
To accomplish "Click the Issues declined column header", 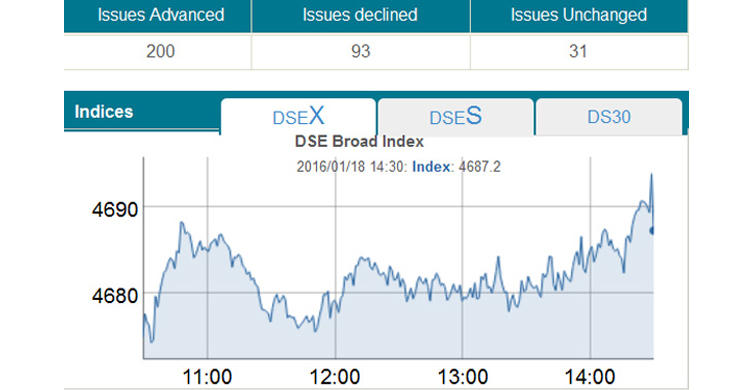I will [x=360, y=15].
